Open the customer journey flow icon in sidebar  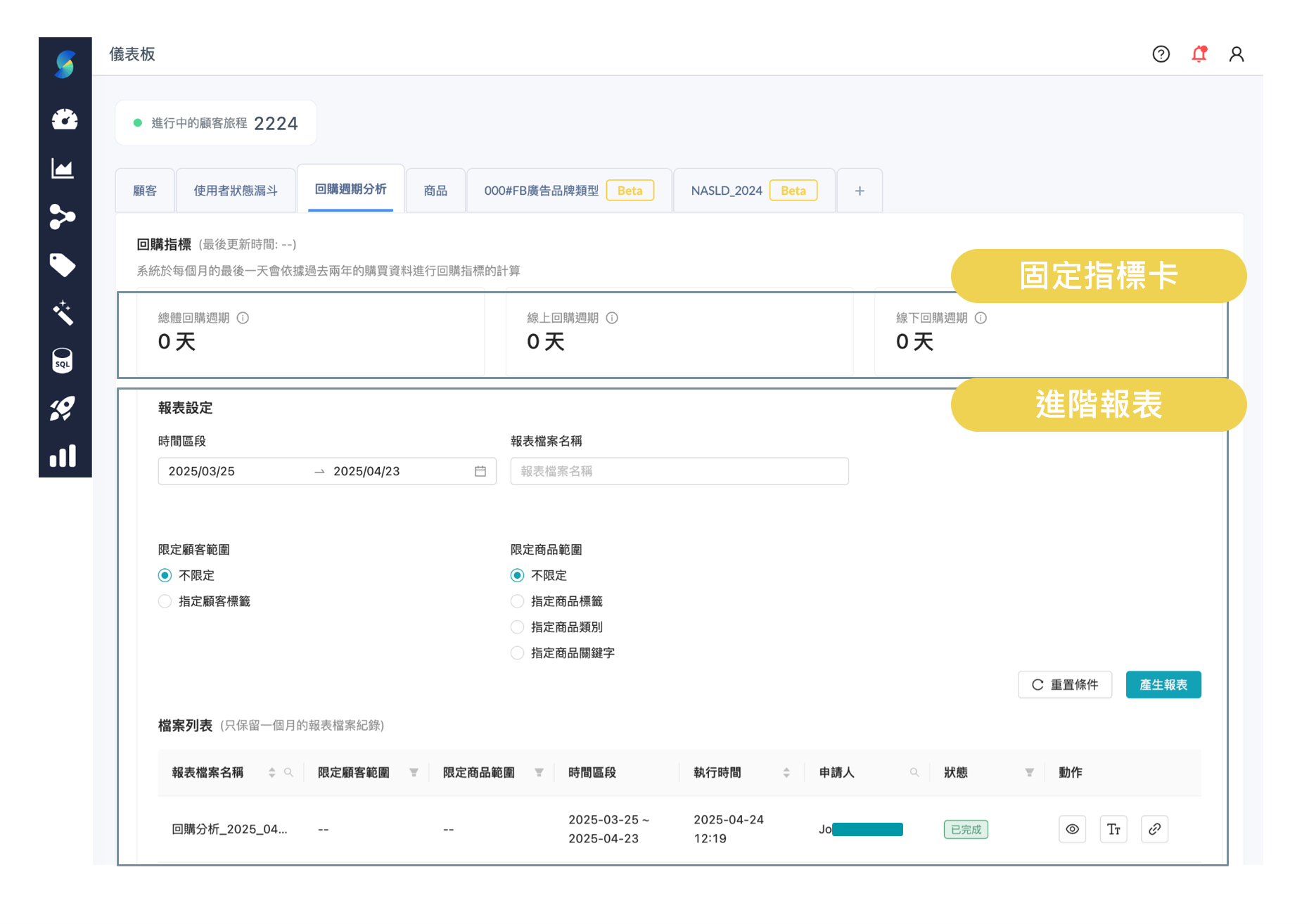(64, 217)
